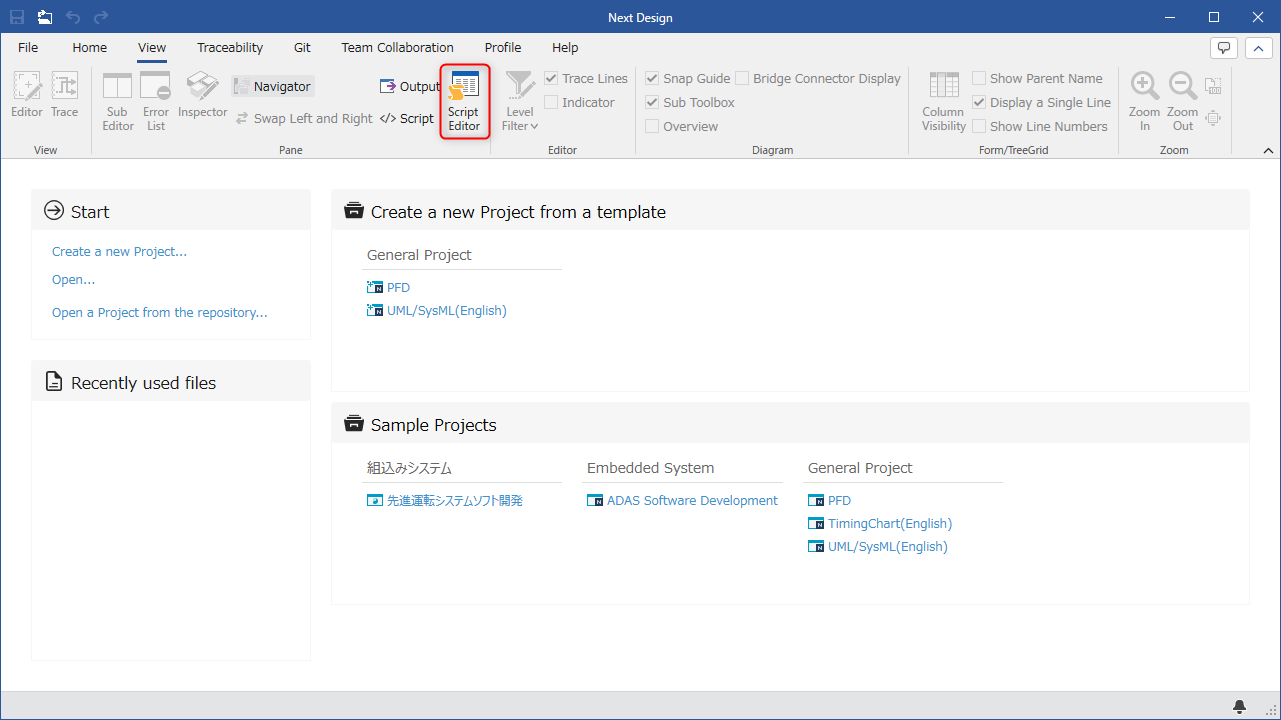The height and width of the screenshot is (720, 1281).
Task: Show the Output pane
Action: [410, 87]
